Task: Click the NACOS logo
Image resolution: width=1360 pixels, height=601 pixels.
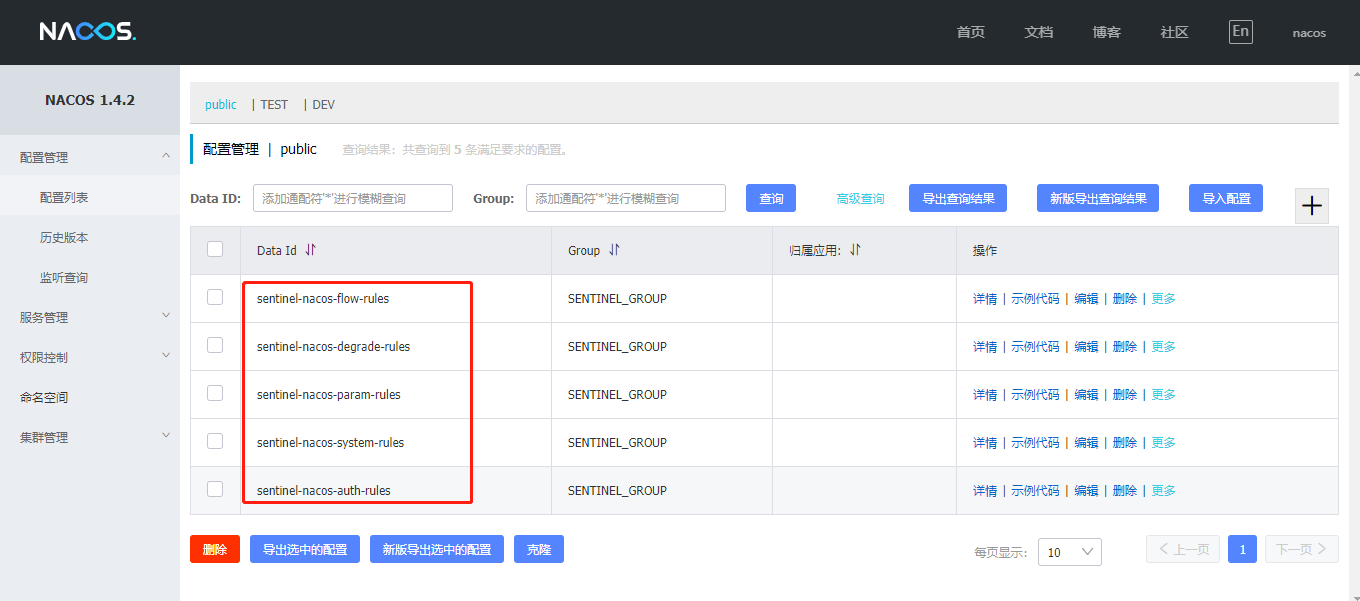Action: click(x=87, y=32)
